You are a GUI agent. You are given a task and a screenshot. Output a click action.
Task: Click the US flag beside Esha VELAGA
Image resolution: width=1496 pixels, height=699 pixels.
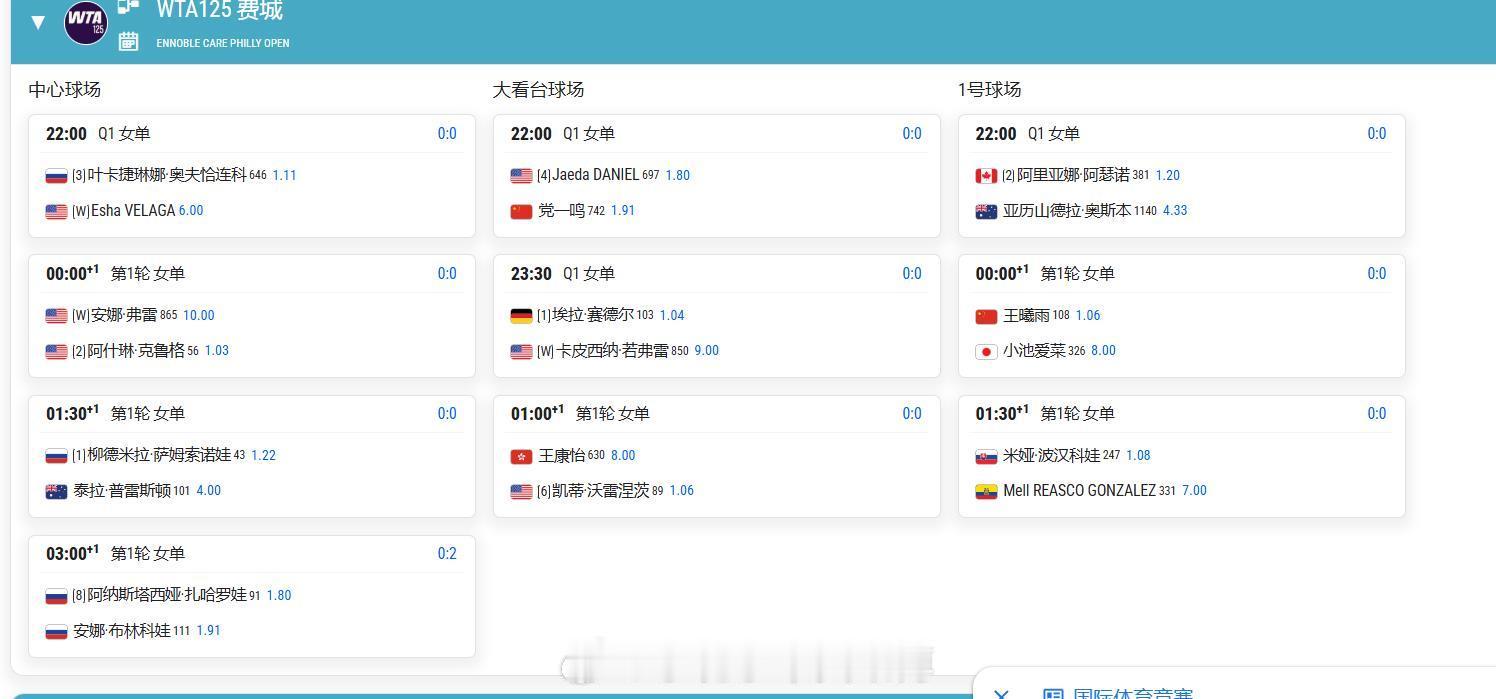[56, 212]
